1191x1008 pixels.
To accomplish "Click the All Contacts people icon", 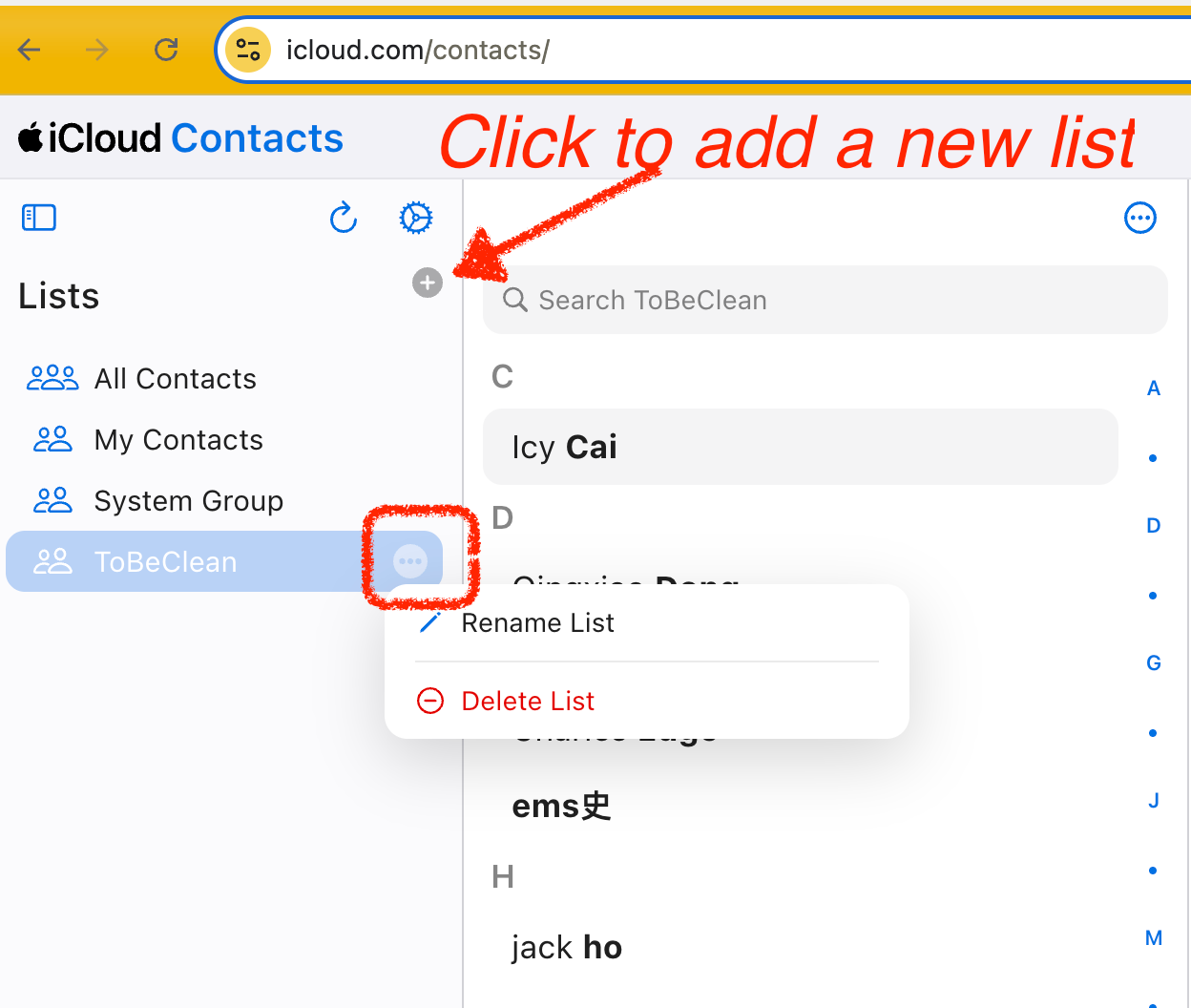I will point(52,378).
